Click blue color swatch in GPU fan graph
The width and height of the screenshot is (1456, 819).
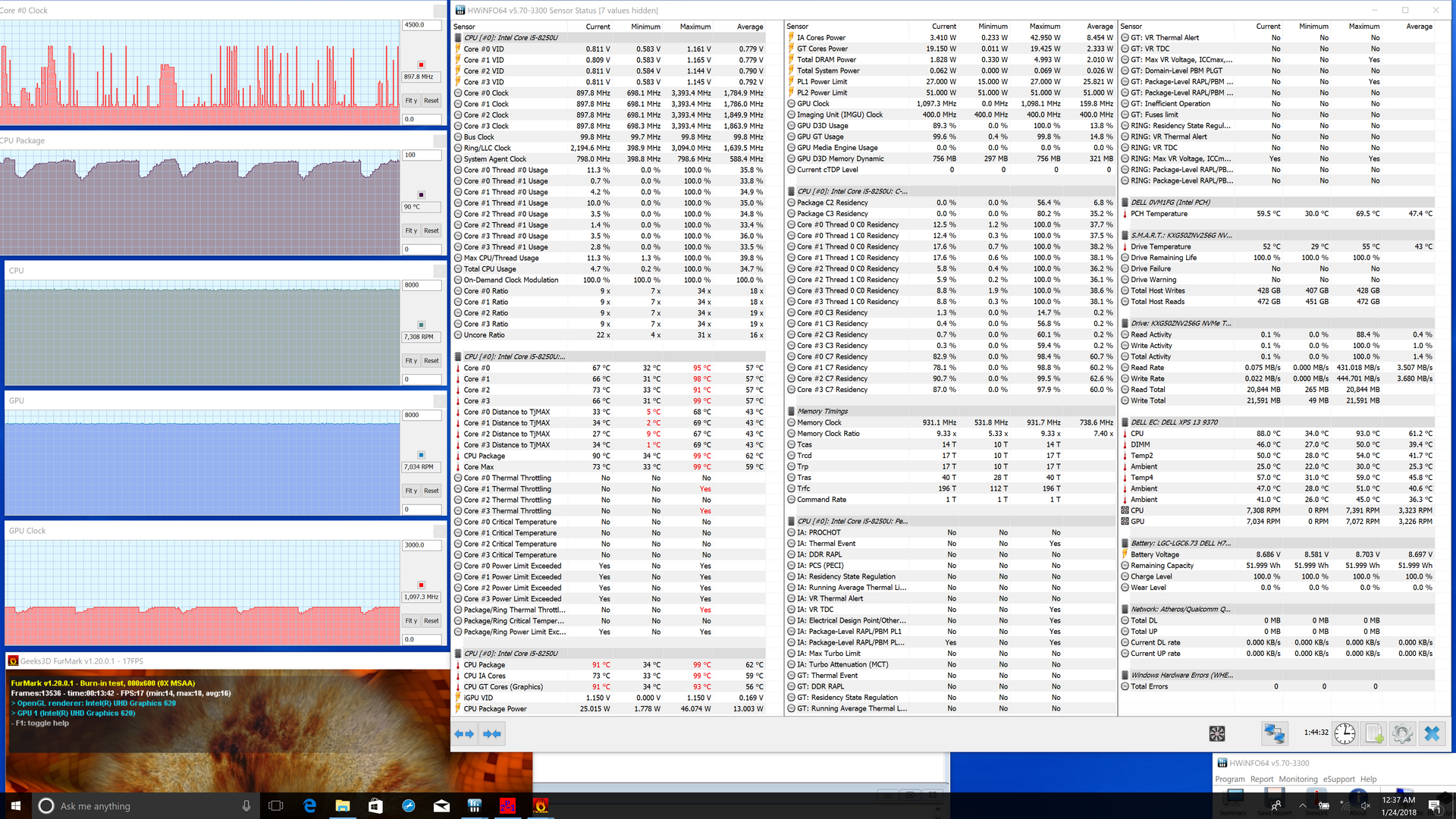click(422, 455)
